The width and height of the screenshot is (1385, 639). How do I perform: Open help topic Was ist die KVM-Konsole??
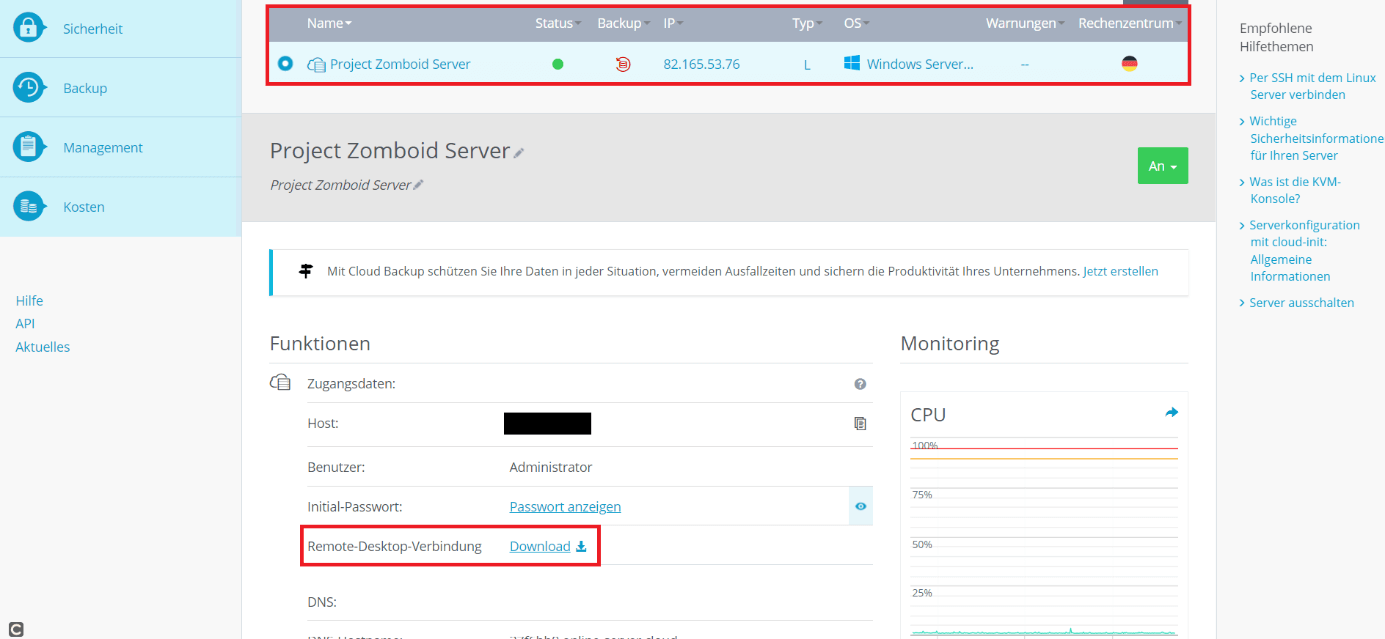(x=1295, y=190)
